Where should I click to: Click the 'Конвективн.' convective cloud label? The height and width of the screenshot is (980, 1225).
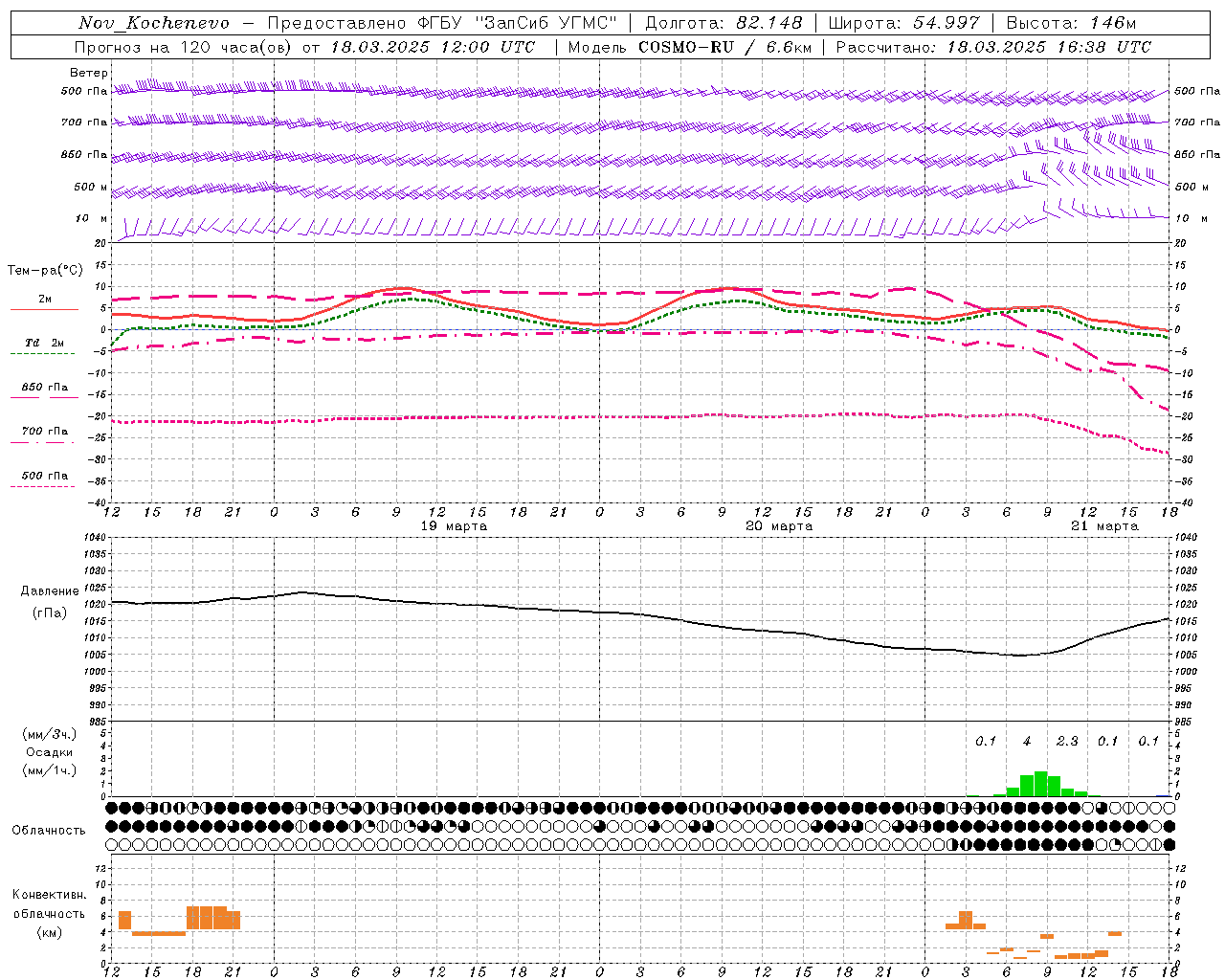(50, 895)
